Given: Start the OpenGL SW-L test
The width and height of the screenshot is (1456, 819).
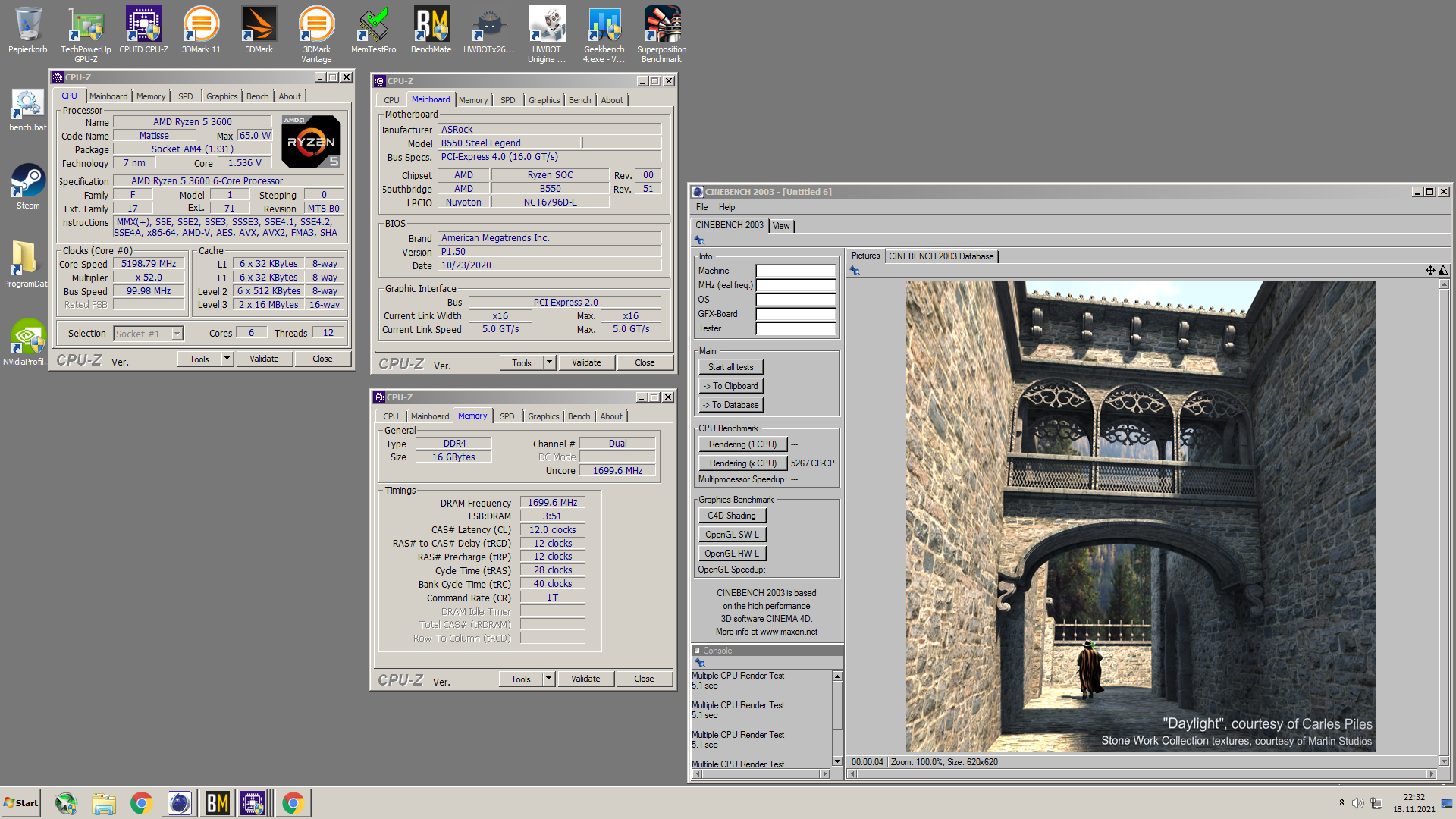Looking at the screenshot, I should [732, 535].
